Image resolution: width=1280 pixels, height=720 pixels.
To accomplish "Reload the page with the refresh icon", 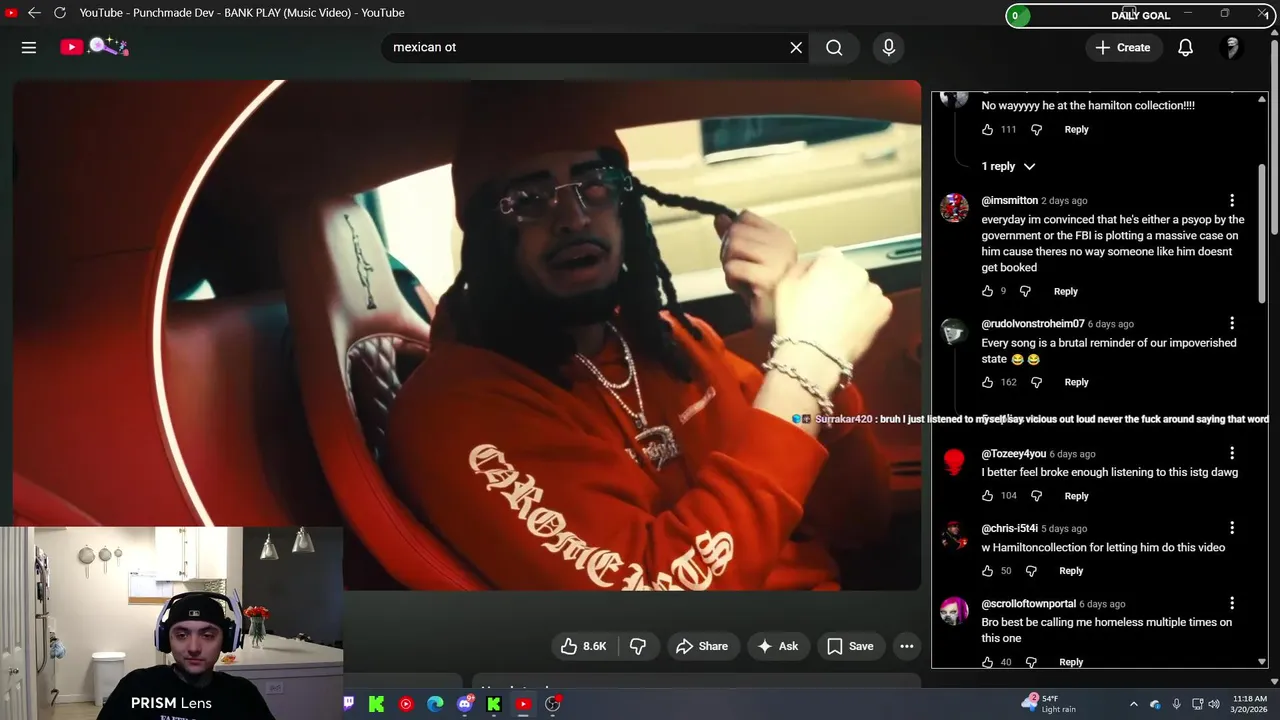I will (x=60, y=13).
